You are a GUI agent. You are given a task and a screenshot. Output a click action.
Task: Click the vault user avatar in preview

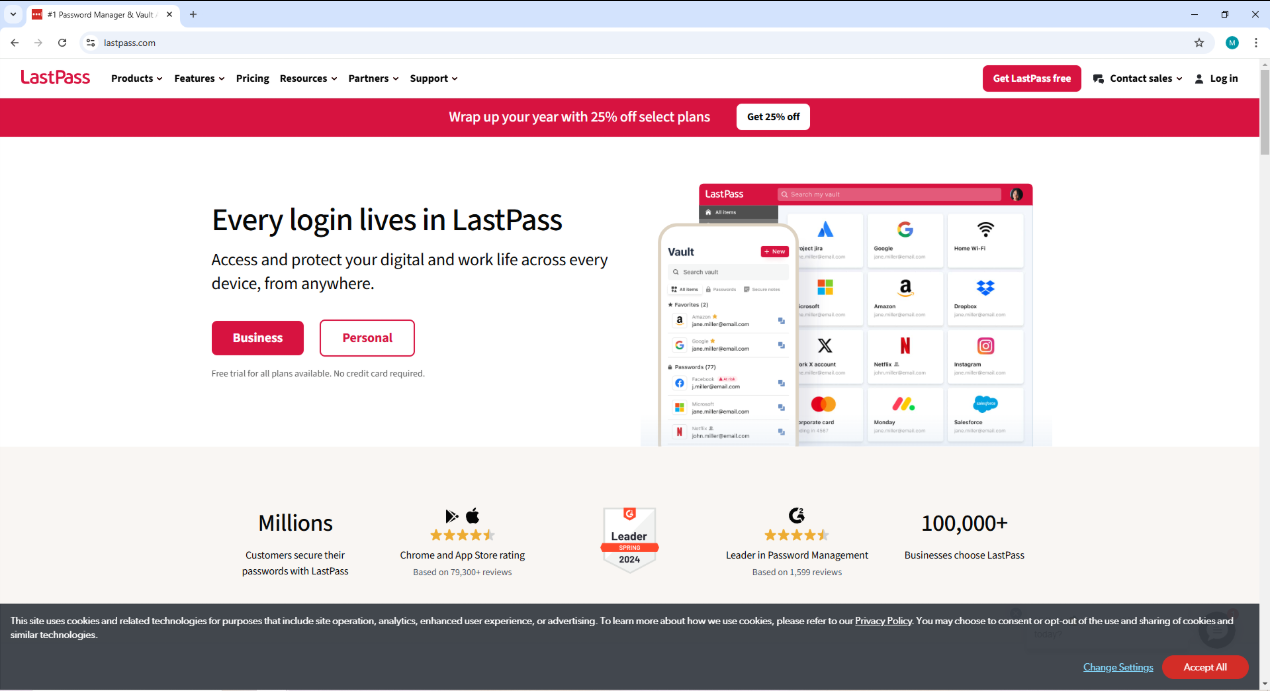coord(1017,194)
